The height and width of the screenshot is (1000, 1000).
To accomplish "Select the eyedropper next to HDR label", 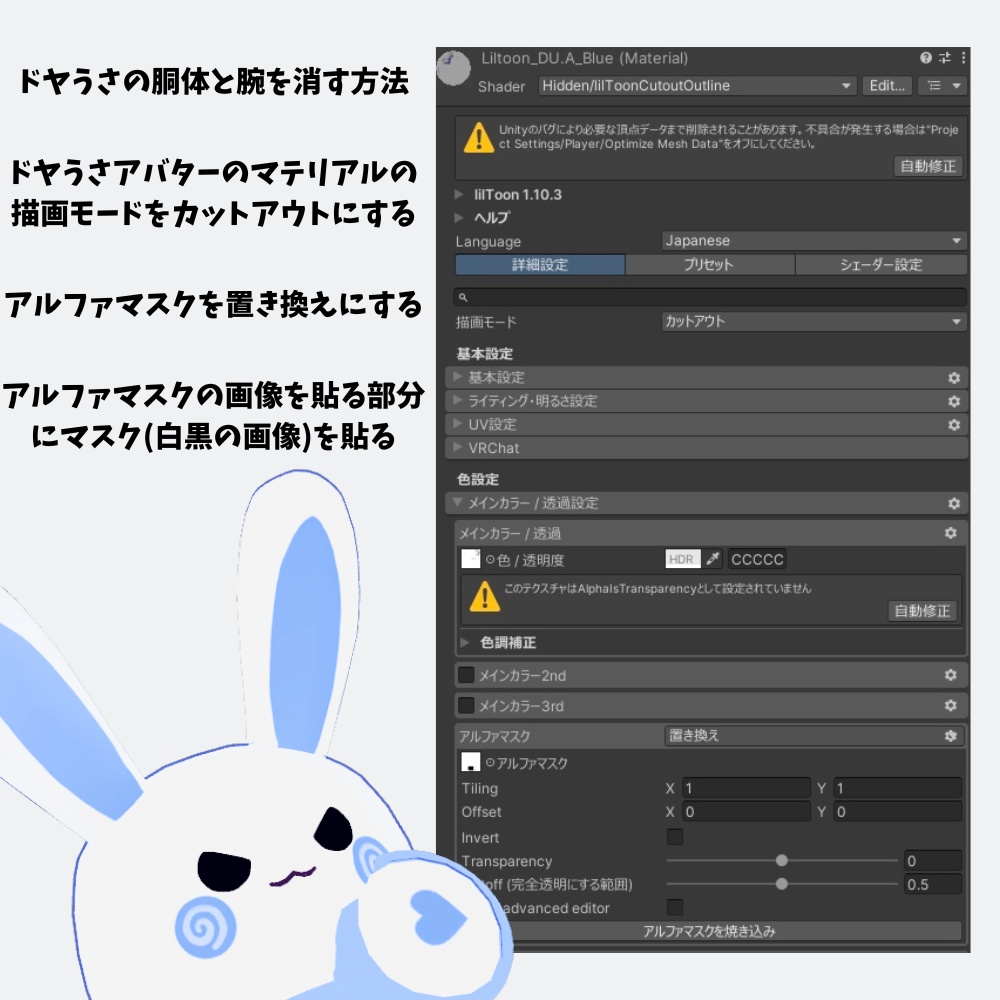I will [x=710, y=559].
